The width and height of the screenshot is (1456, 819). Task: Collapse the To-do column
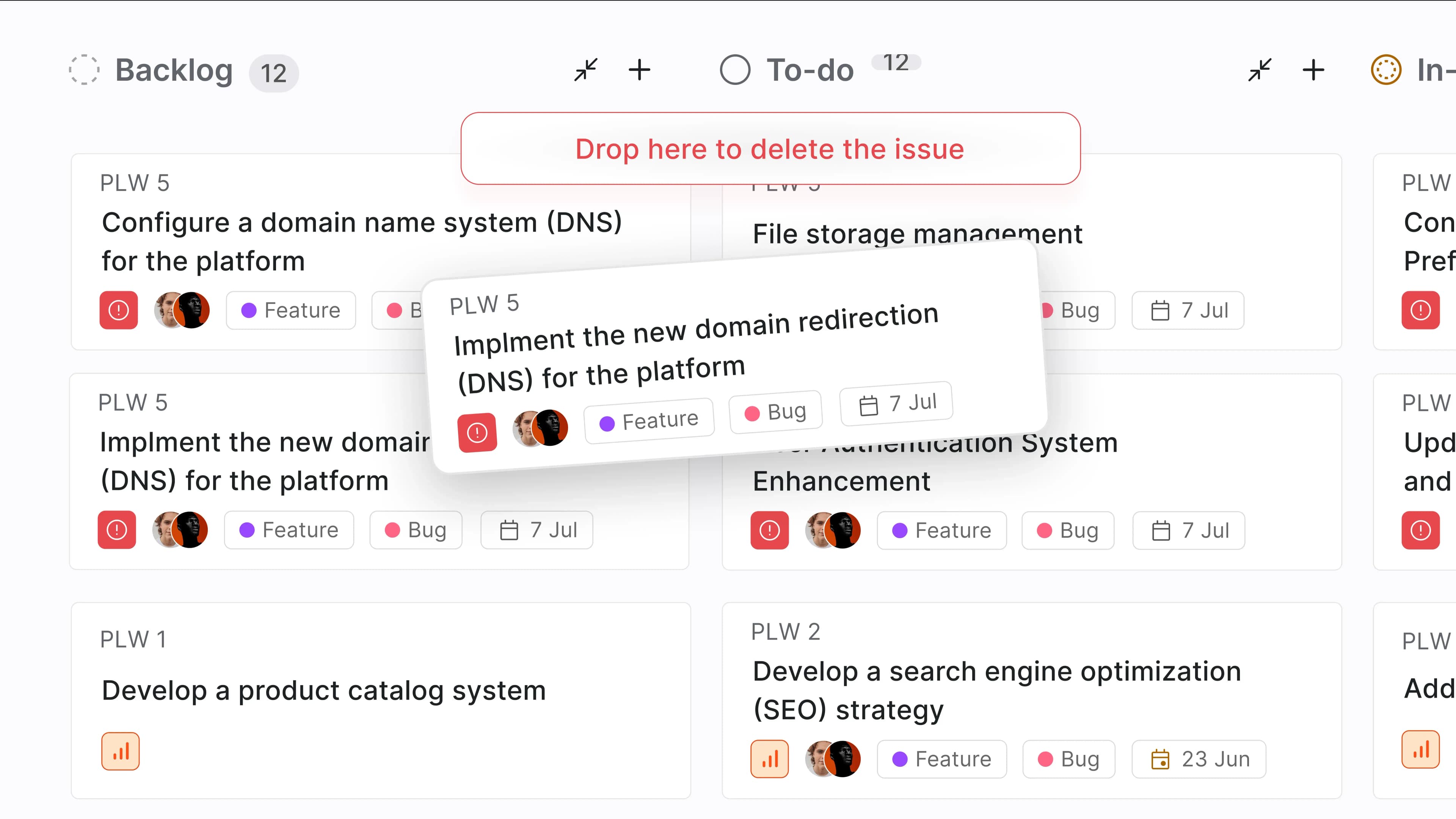[x=1260, y=70]
